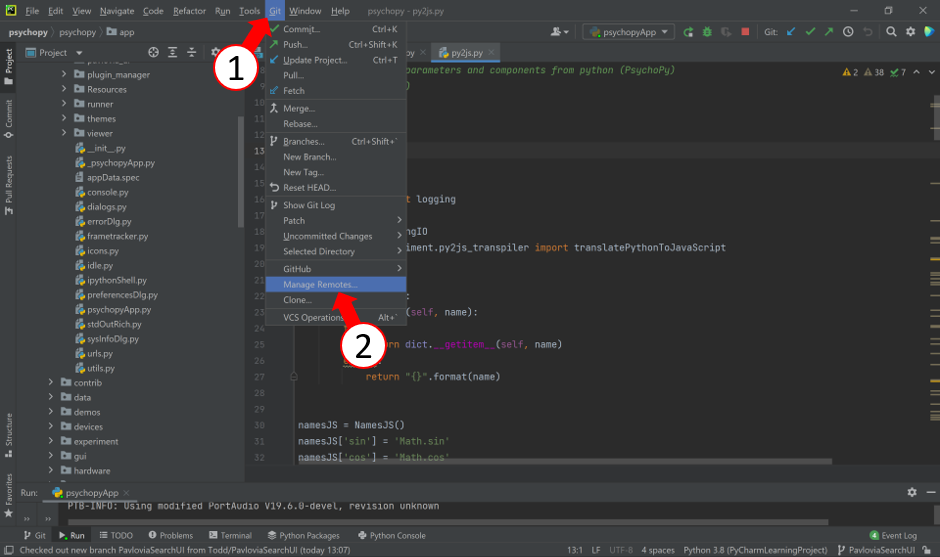The image size is (940, 557).
Task: Expand the demos folder
Action: [x=51, y=412]
